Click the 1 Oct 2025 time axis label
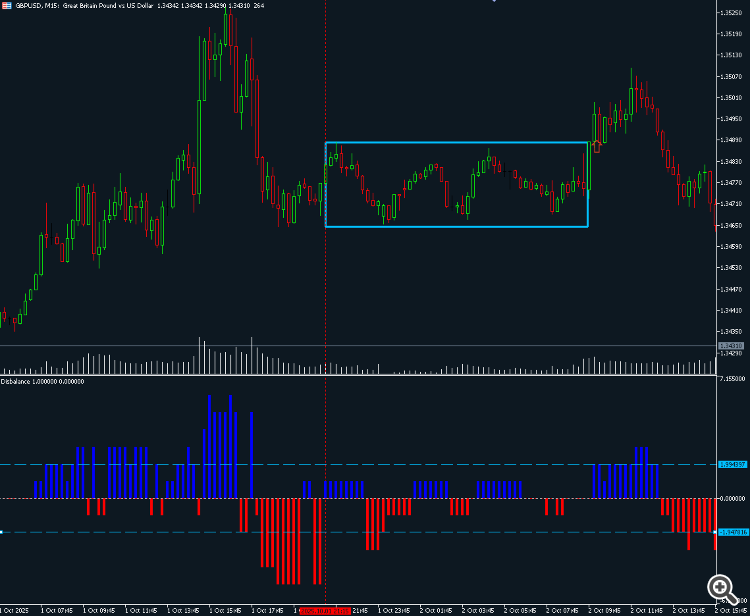 coord(15,611)
